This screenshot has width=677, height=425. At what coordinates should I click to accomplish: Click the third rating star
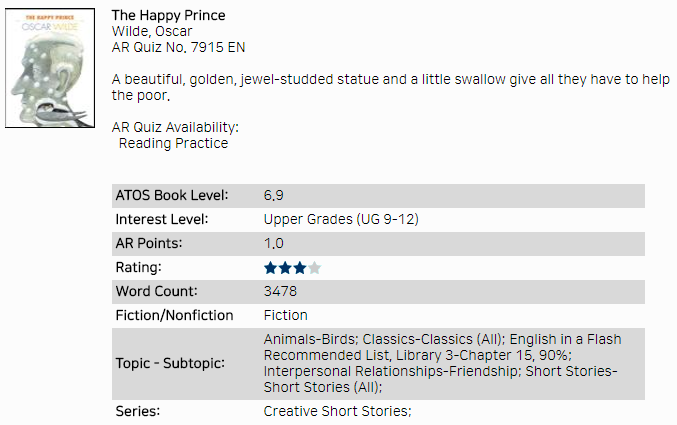(300, 268)
